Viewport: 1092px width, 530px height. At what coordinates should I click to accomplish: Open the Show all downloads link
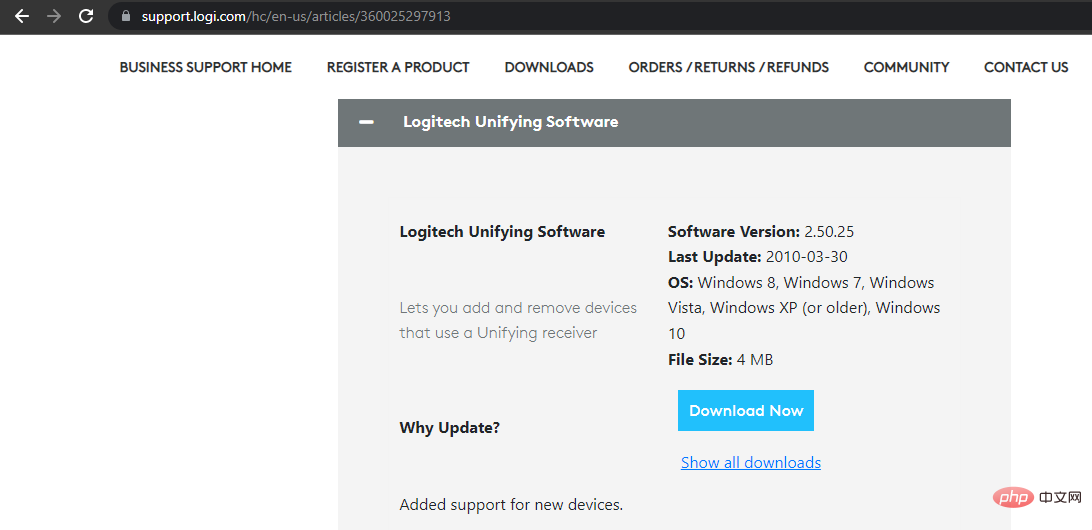coord(751,462)
